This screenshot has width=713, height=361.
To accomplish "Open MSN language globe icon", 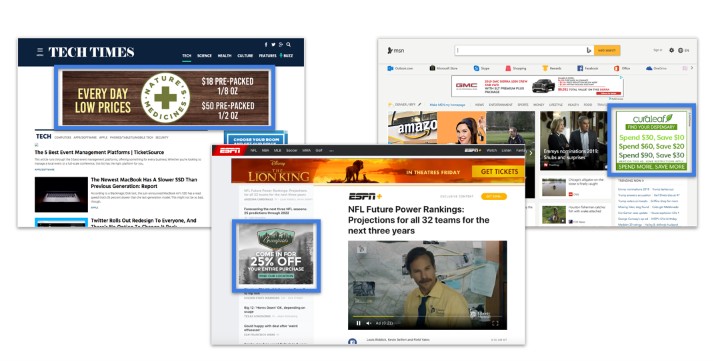I will tap(681, 50).
